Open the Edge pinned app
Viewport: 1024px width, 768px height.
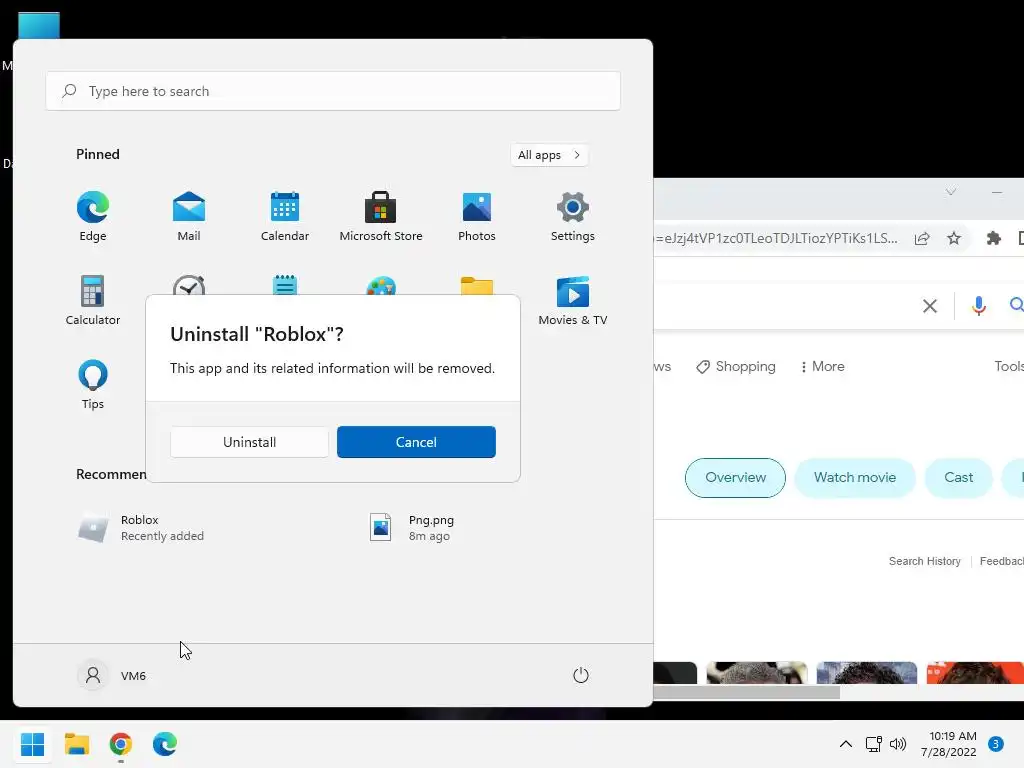(93, 216)
